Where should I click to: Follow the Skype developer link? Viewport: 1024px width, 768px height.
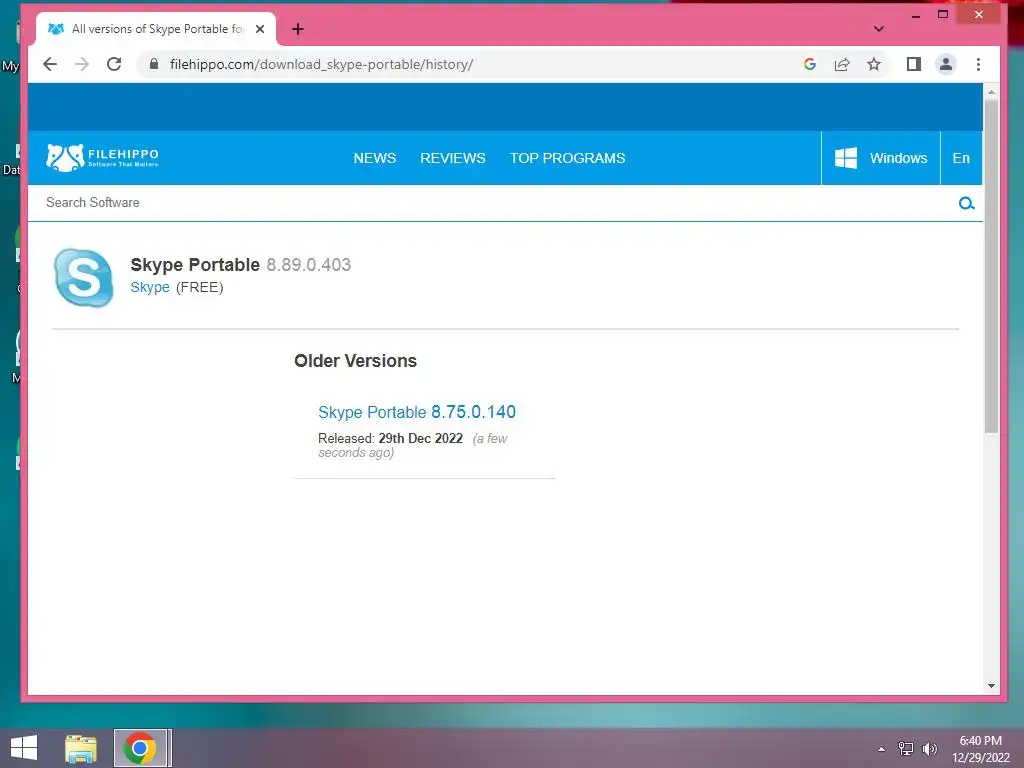[x=150, y=287]
